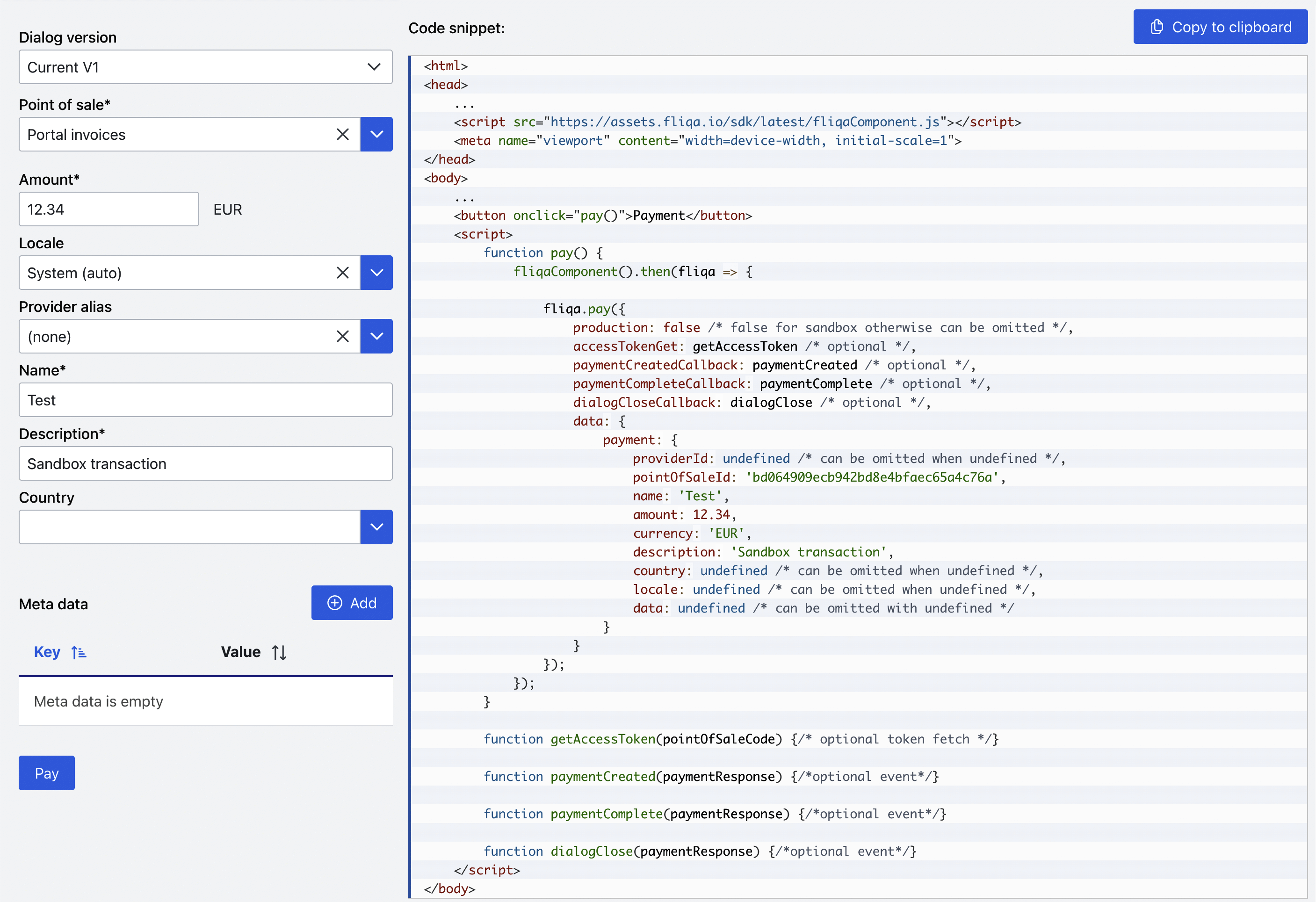1316x902 pixels.
Task: Click the 'Meta data is empty' row
Action: point(206,701)
